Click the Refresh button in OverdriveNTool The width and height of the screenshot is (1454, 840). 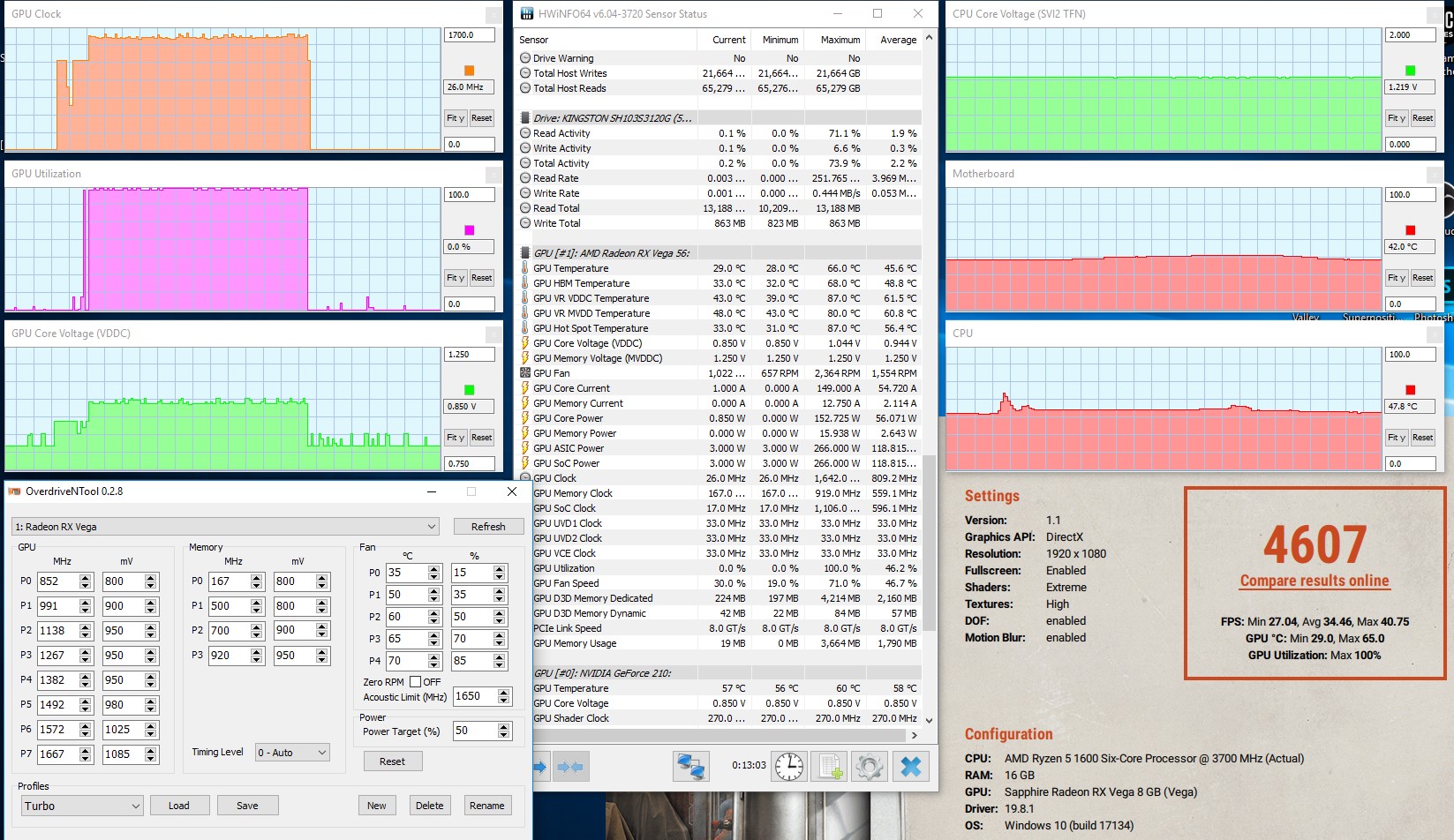coord(488,527)
